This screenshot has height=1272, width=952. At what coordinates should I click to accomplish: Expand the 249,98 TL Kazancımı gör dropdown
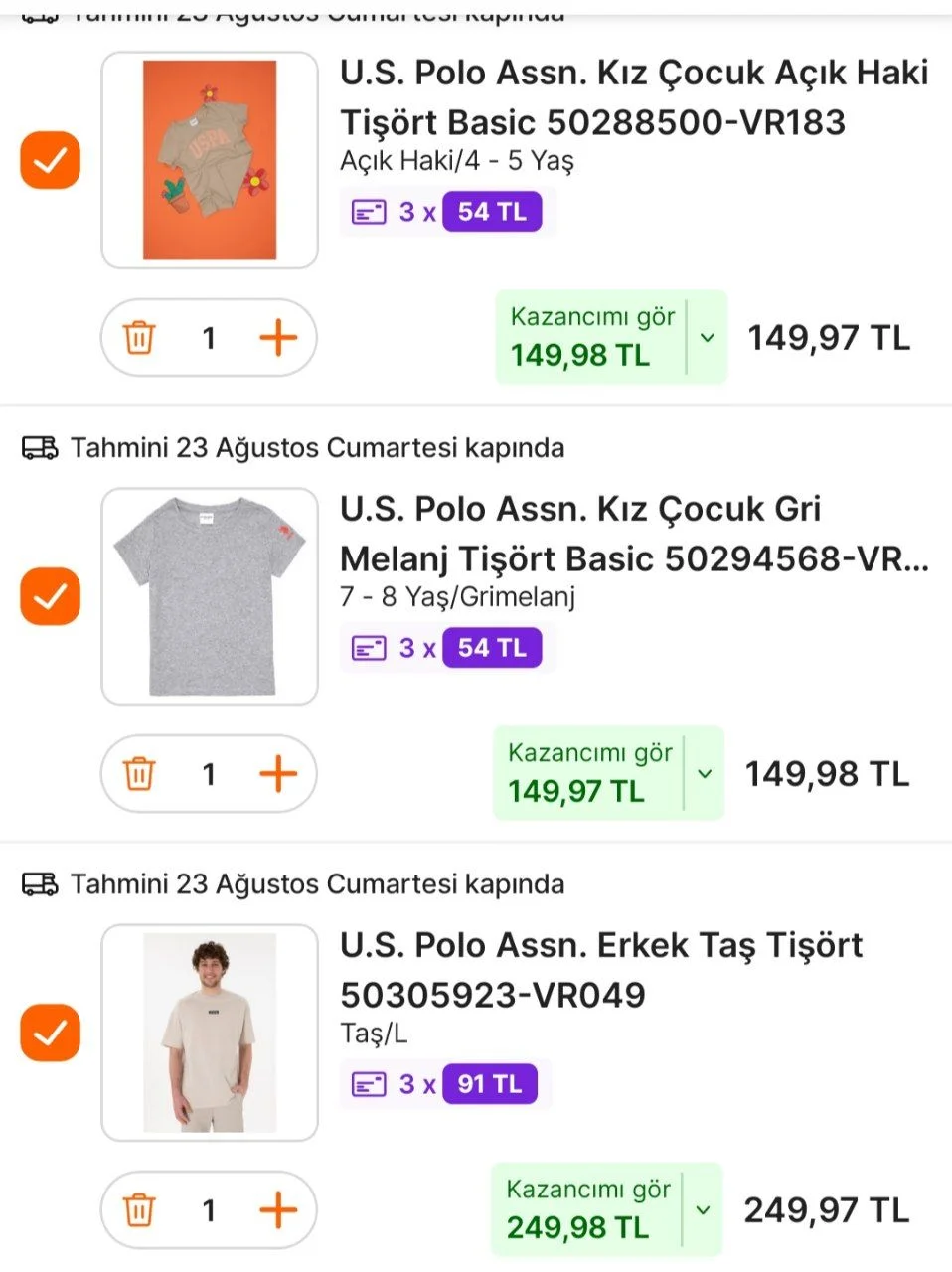[x=703, y=1210]
